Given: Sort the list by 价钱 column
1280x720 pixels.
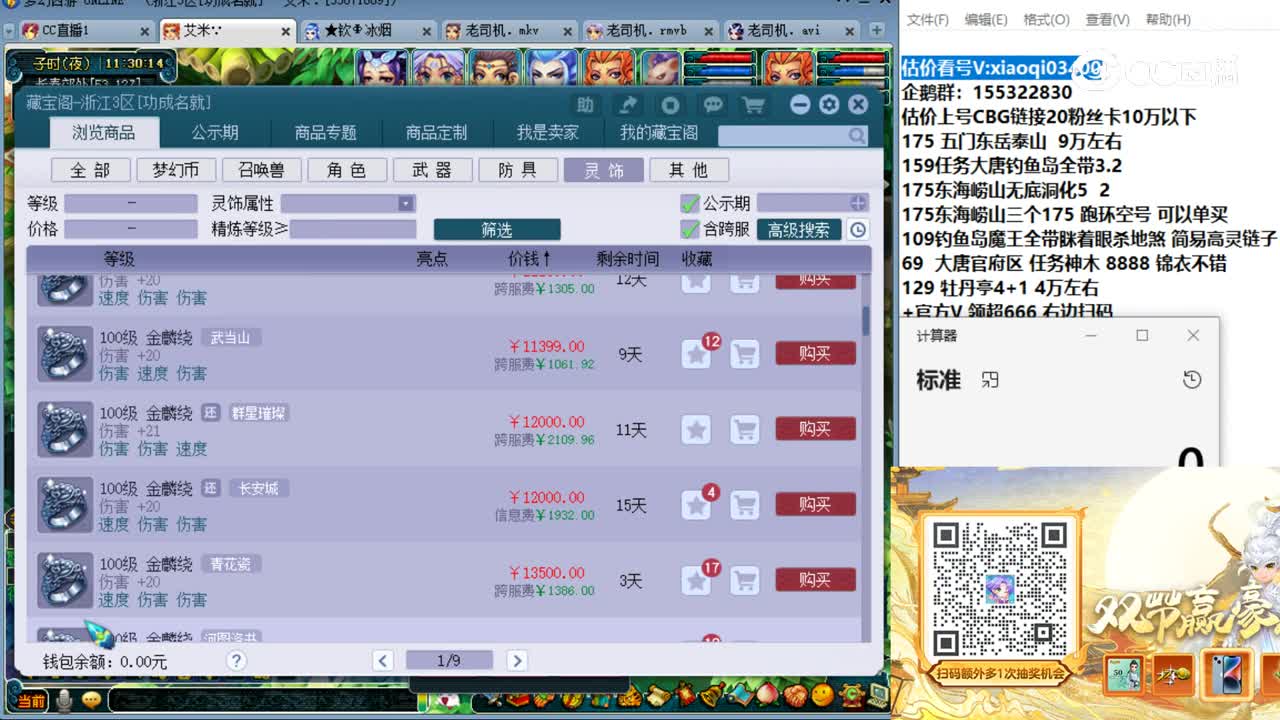Looking at the screenshot, I should 530,259.
